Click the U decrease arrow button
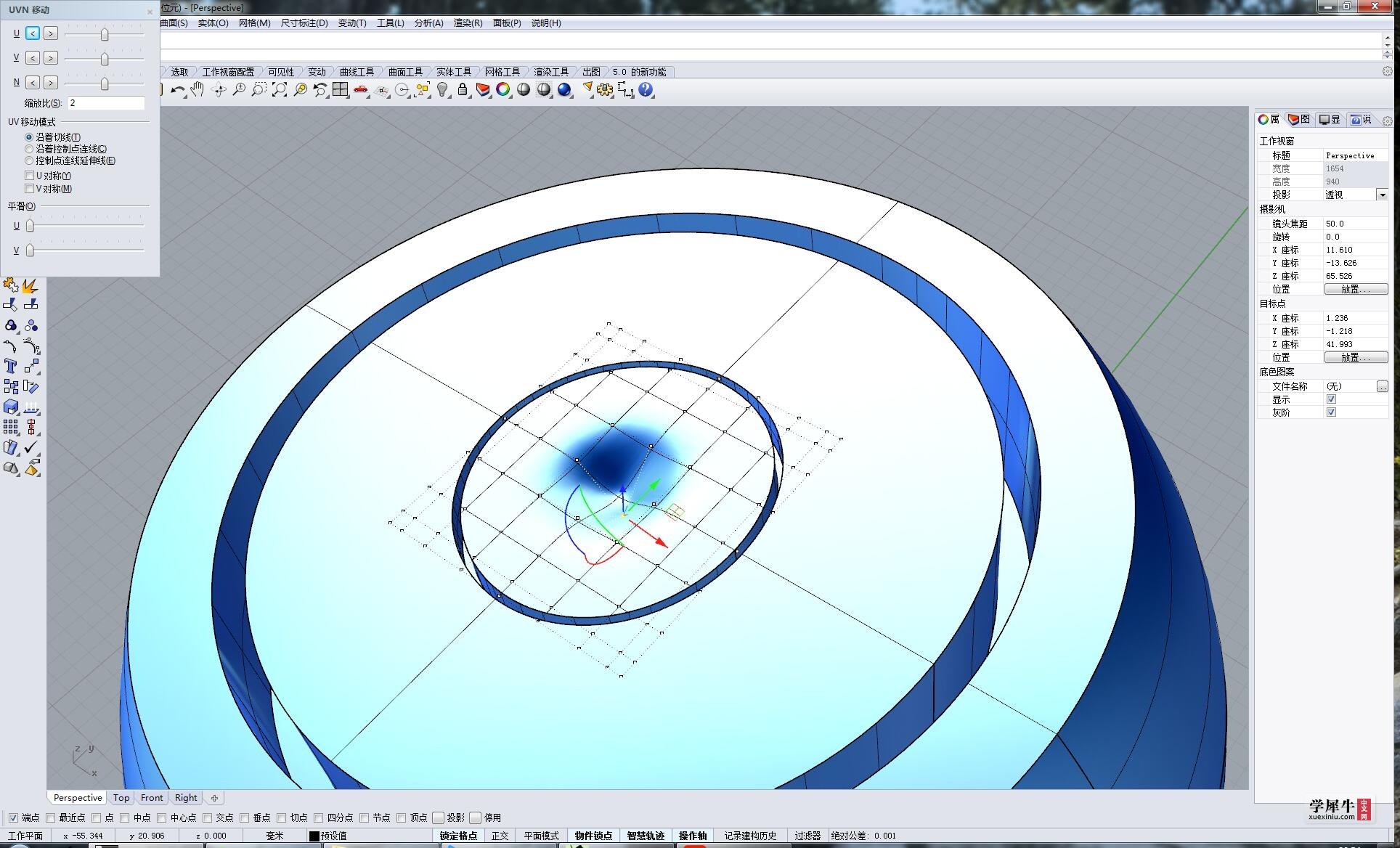 click(33, 33)
